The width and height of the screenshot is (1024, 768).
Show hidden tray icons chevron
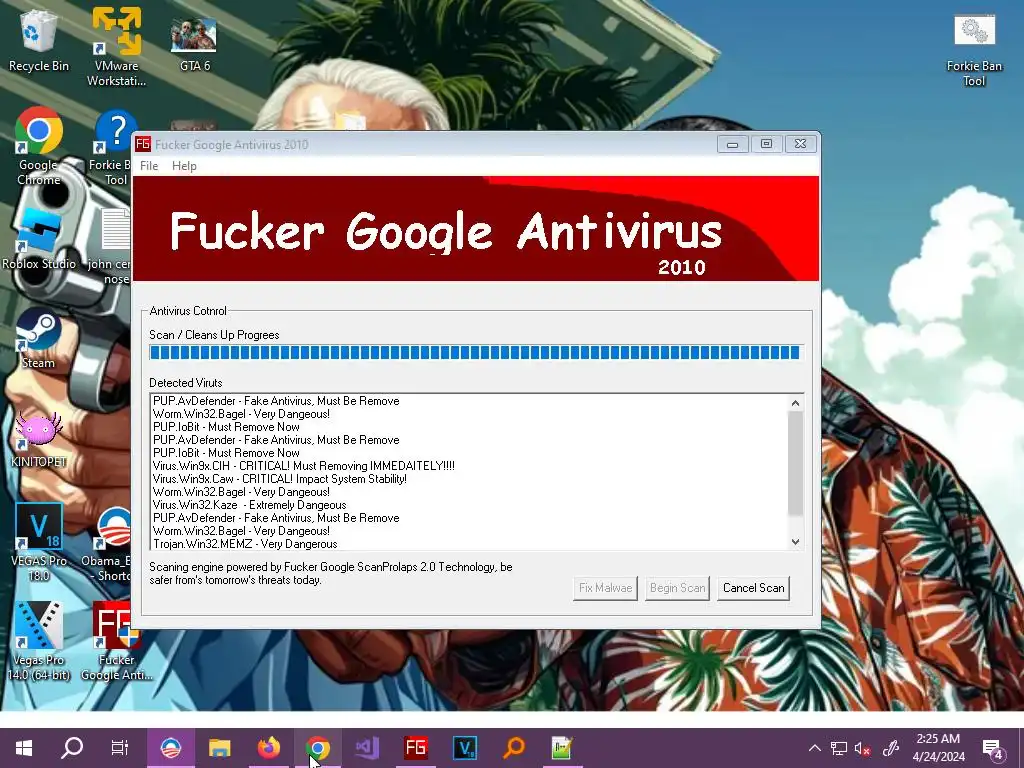click(814, 748)
